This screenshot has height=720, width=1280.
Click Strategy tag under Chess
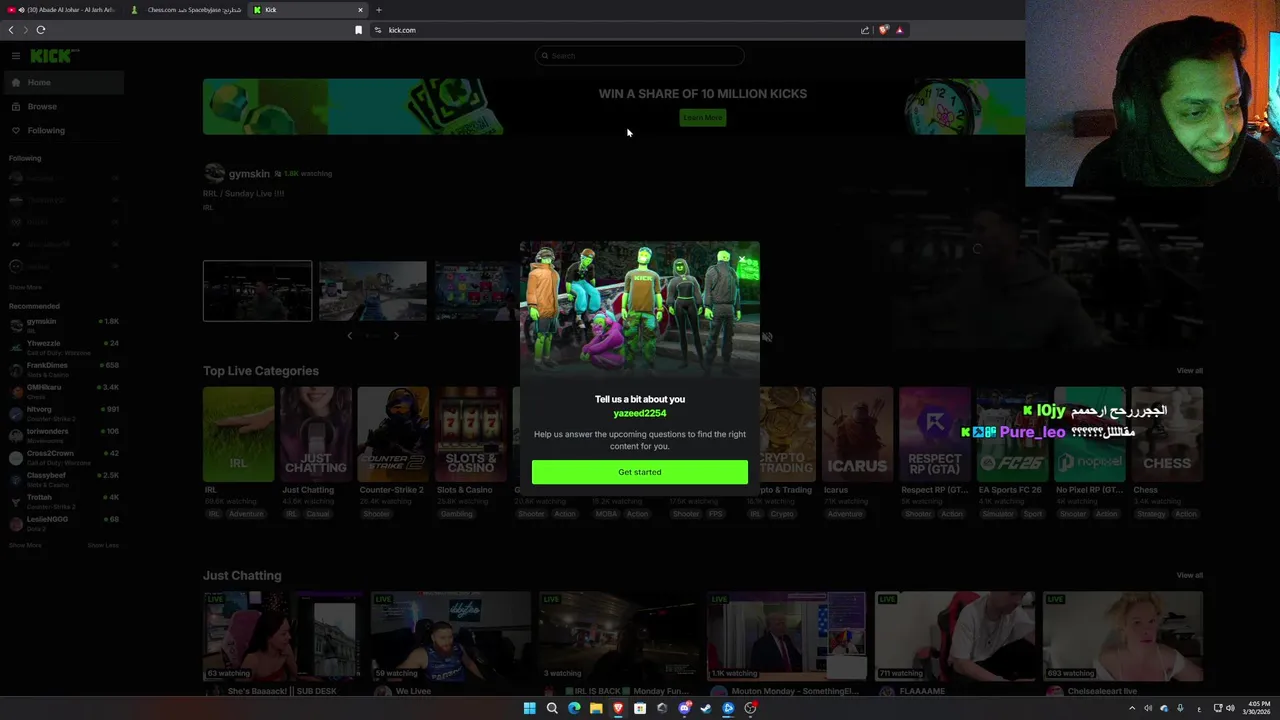tap(1151, 514)
